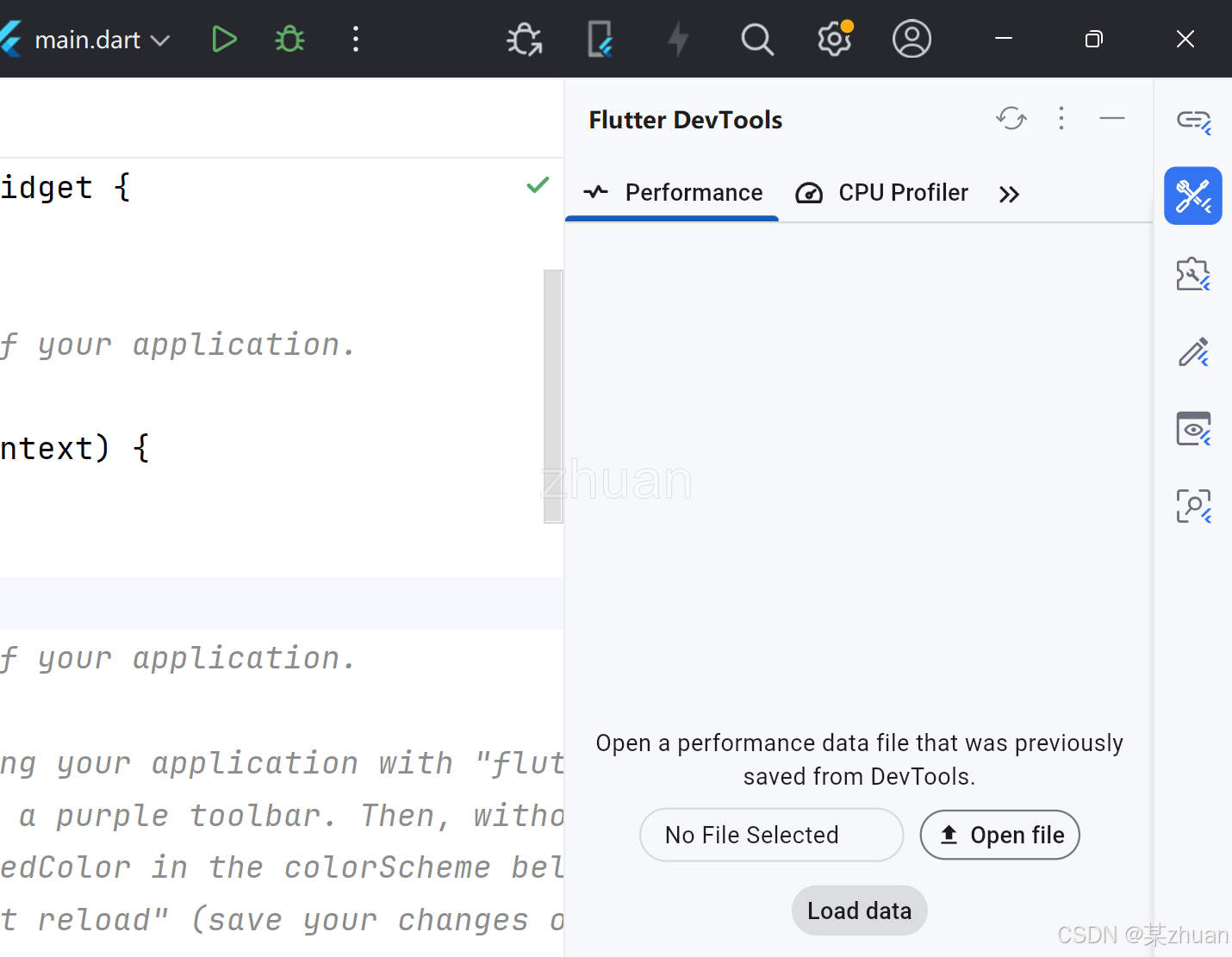Select the Flutter DevTools sidebar icon
Screen dimensions: 1232x957
pos(1193,196)
